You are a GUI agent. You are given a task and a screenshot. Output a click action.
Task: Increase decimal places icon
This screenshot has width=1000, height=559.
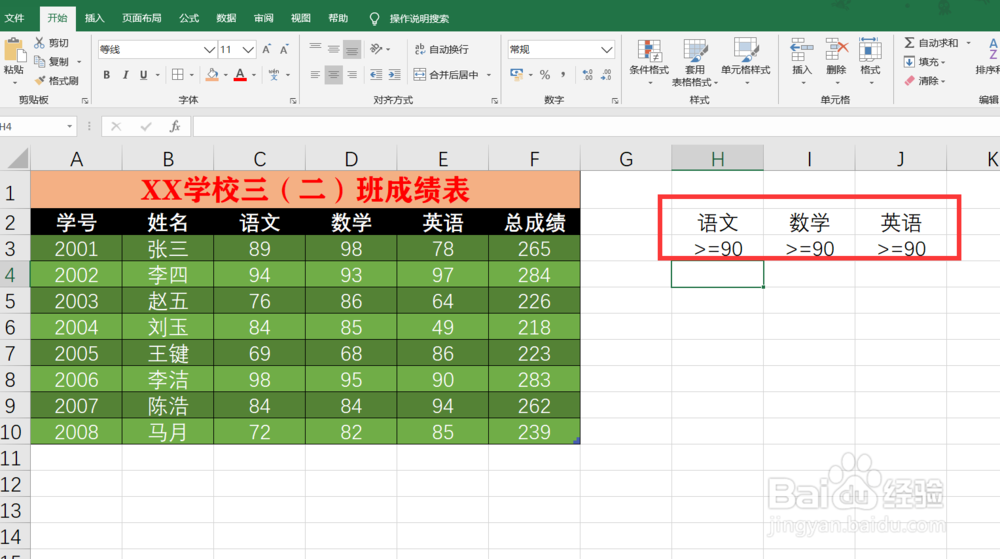click(587, 75)
